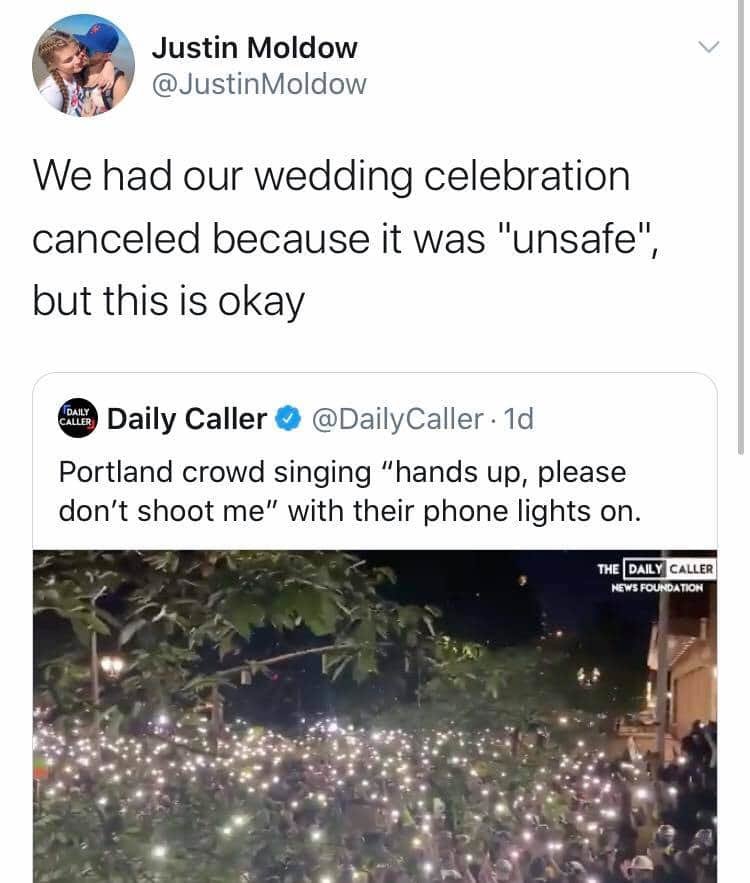Viewport: 750px width, 883px height.
Task: Click the street lamp in the video
Action: 112,667
